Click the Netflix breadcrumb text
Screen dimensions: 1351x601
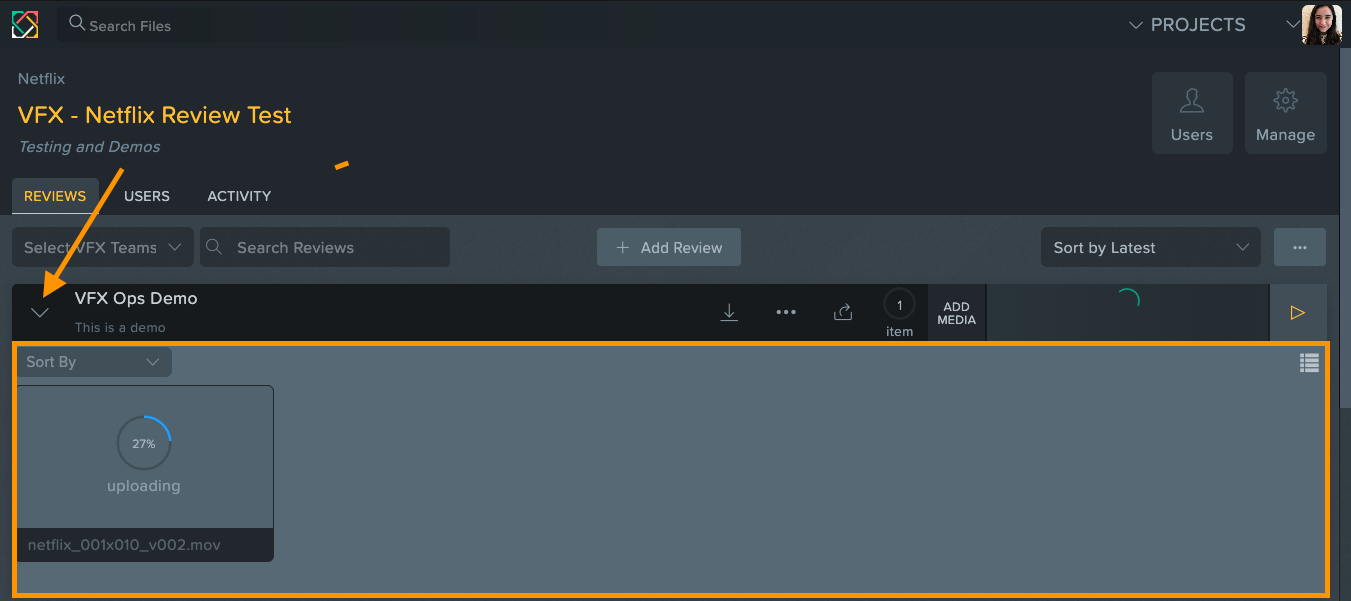(x=41, y=78)
